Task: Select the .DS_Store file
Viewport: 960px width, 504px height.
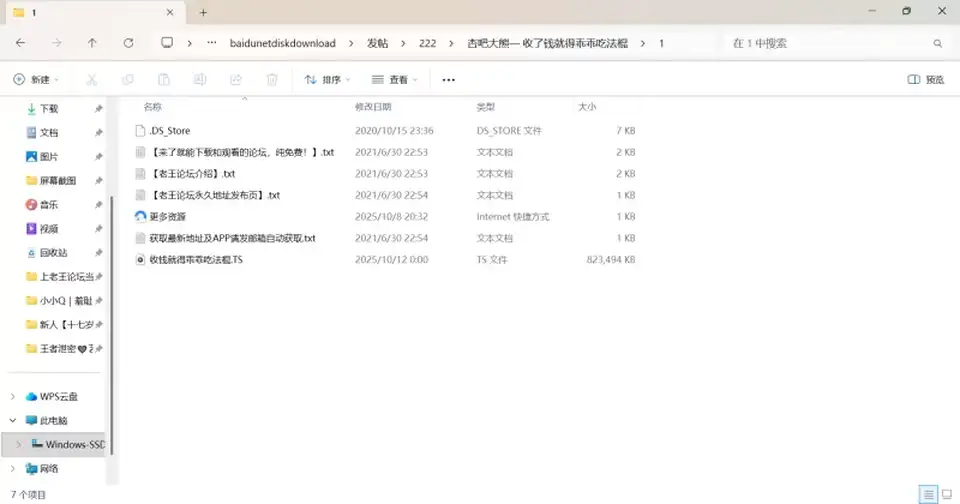Action: pos(170,131)
